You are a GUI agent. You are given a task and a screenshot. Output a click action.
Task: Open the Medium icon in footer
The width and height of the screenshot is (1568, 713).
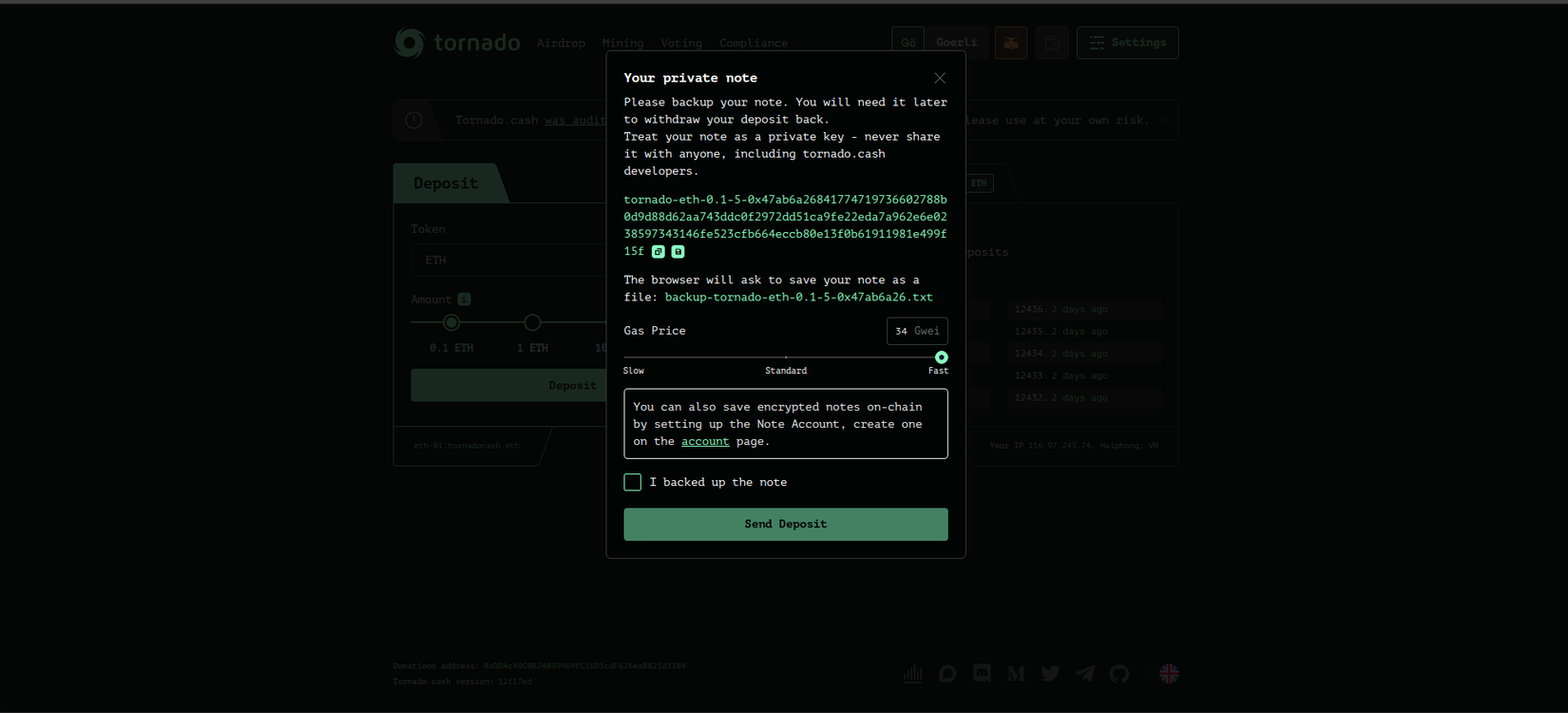(1016, 674)
